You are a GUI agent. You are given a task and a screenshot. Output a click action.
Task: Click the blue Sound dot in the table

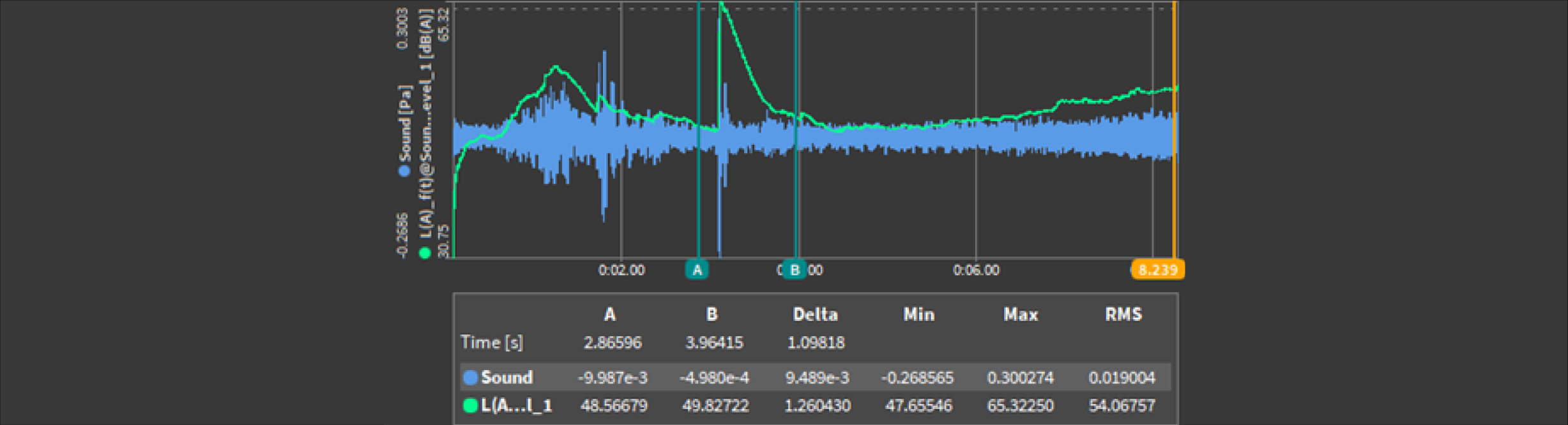tap(471, 378)
